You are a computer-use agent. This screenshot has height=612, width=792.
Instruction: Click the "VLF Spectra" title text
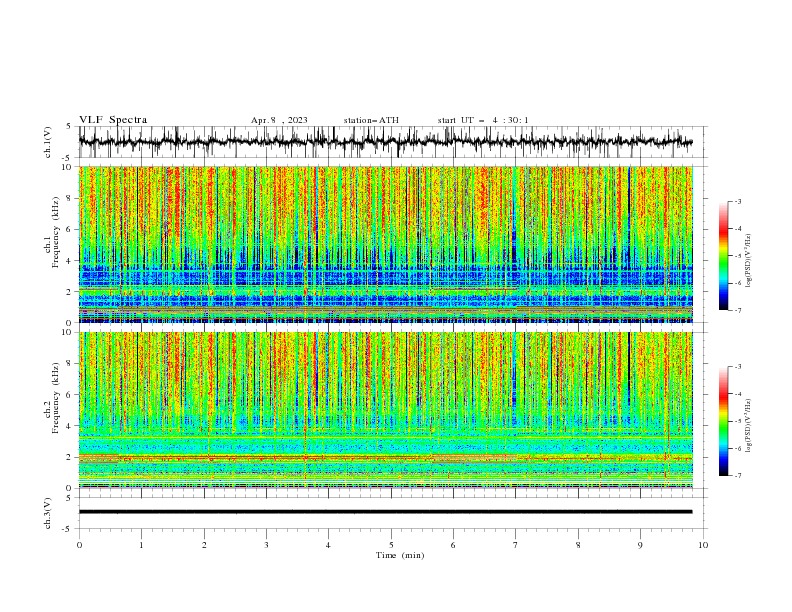113,120
